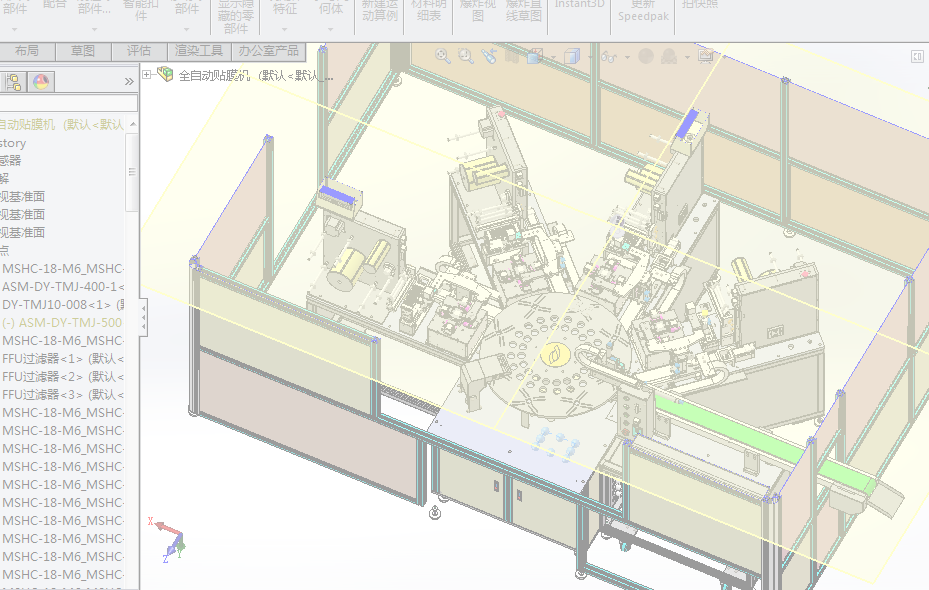Select the FFU过滤器<3> tree item
The height and width of the screenshot is (590, 929).
tap(62, 395)
